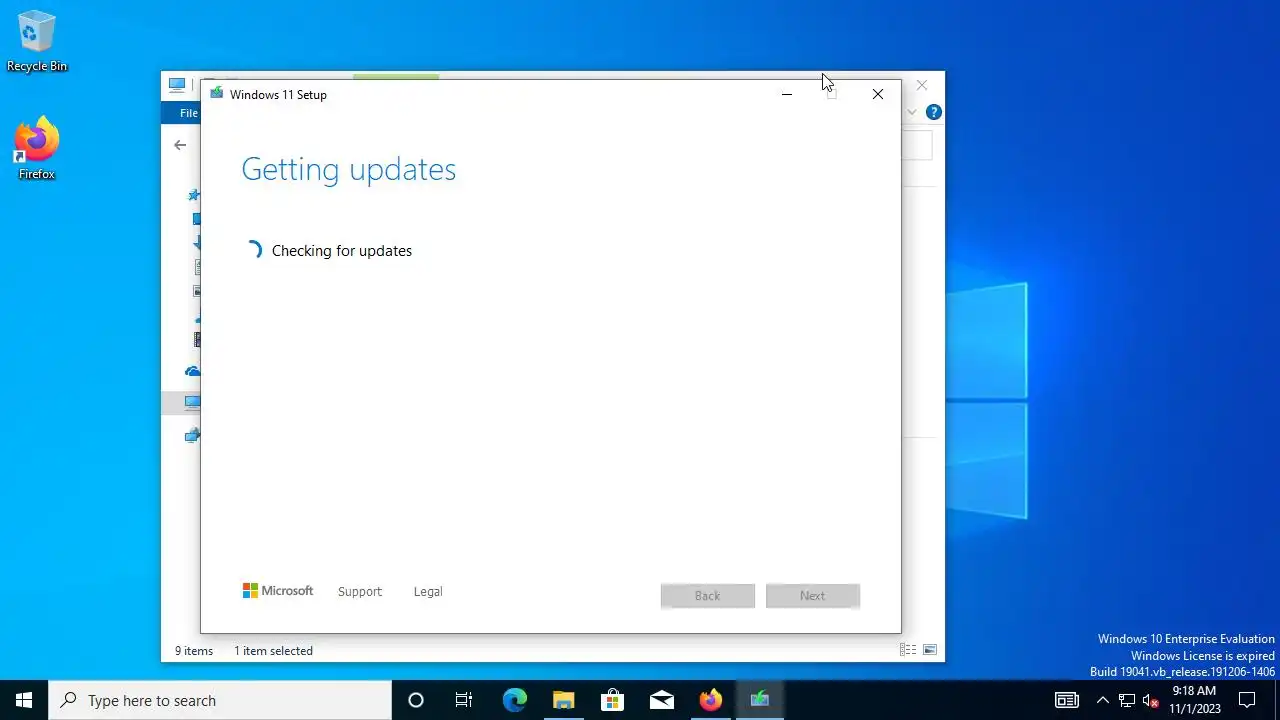Open News and interests on the taskbar
The image size is (1280, 720).
pos(1067,700)
